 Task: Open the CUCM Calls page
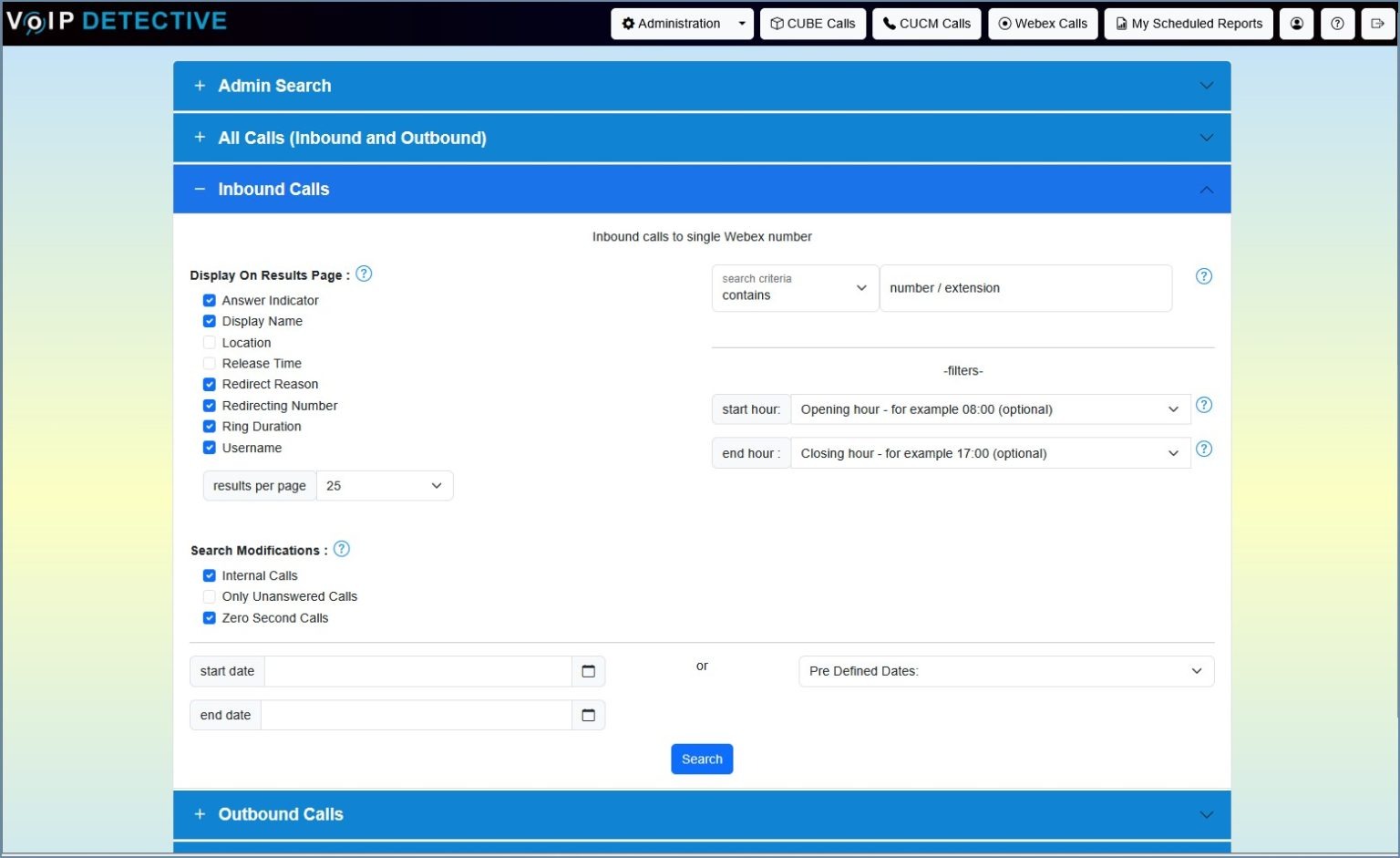click(x=926, y=24)
